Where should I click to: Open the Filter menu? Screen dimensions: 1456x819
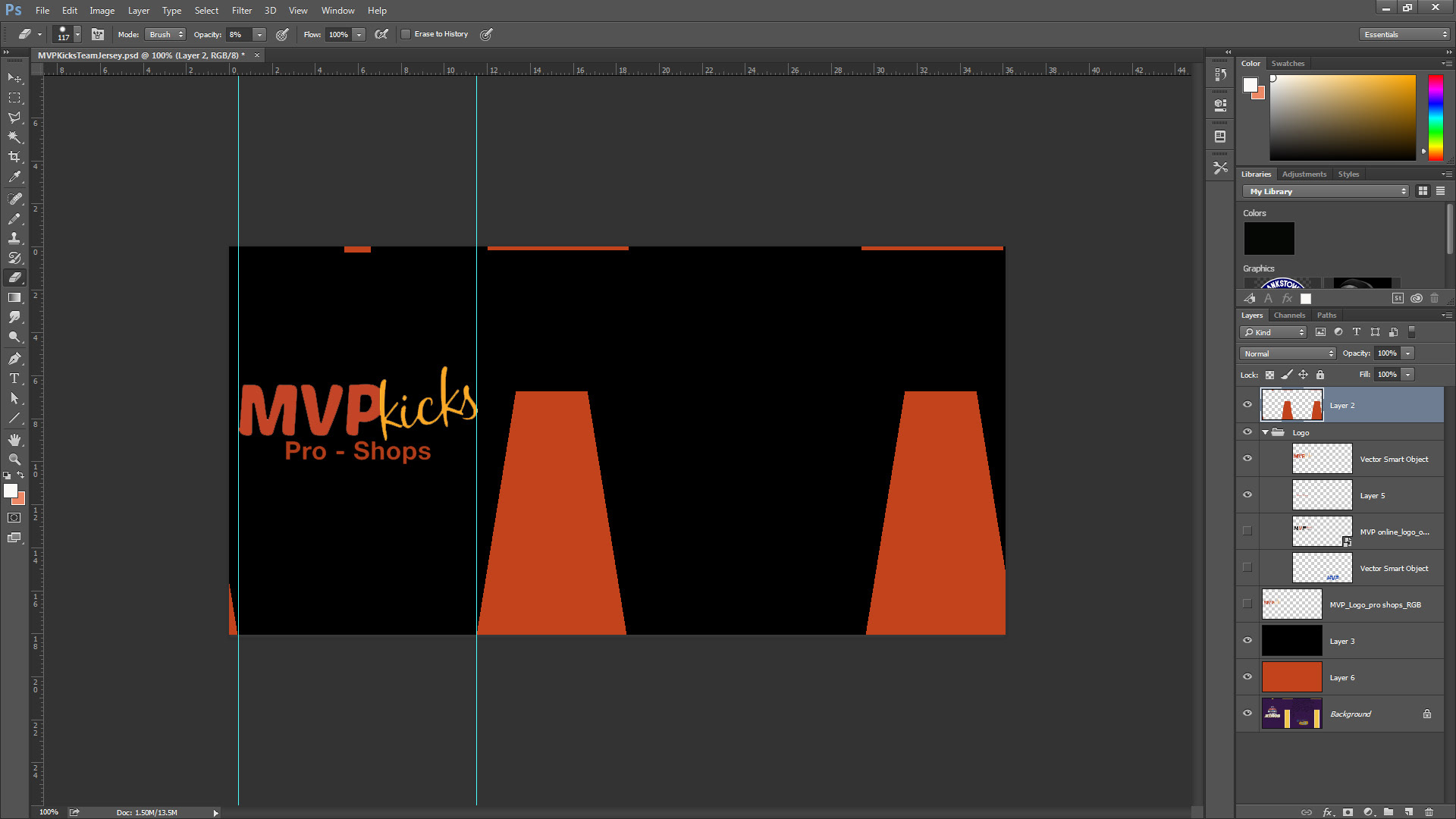coord(241,11)
